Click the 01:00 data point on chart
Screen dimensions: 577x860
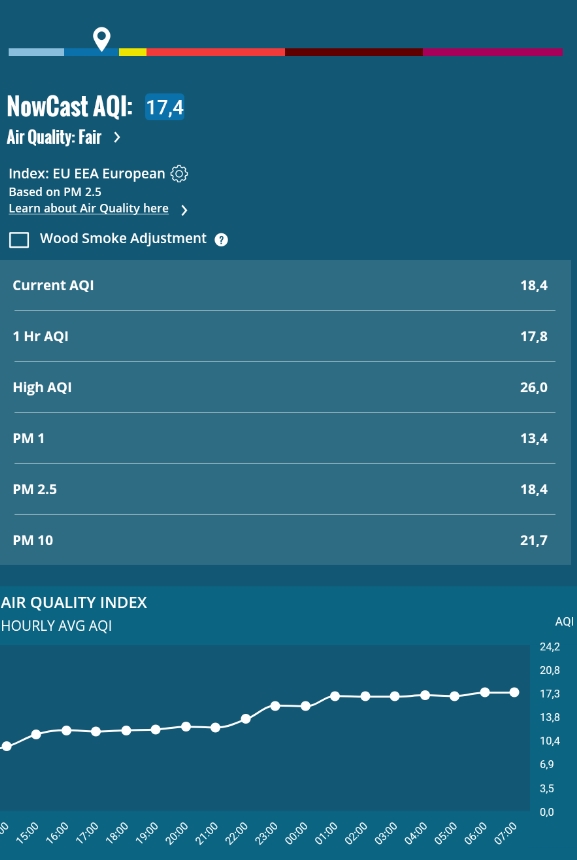tap(335, 696)
